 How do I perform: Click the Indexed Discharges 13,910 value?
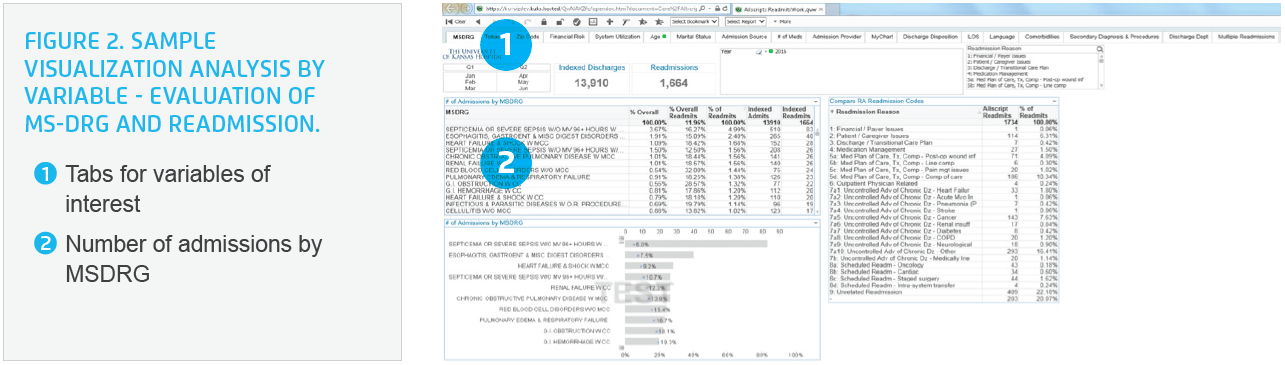click(x=592, y=83)
